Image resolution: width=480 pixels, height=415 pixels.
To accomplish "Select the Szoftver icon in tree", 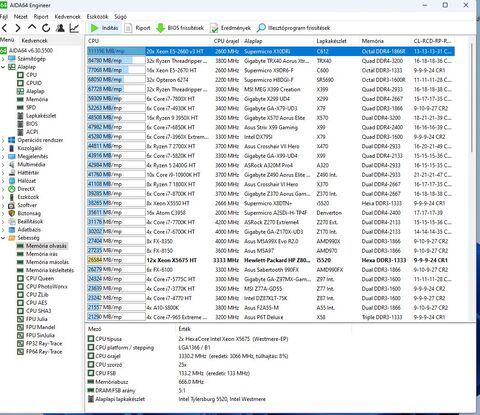I will pyautogui.click(x=12, y=205).
